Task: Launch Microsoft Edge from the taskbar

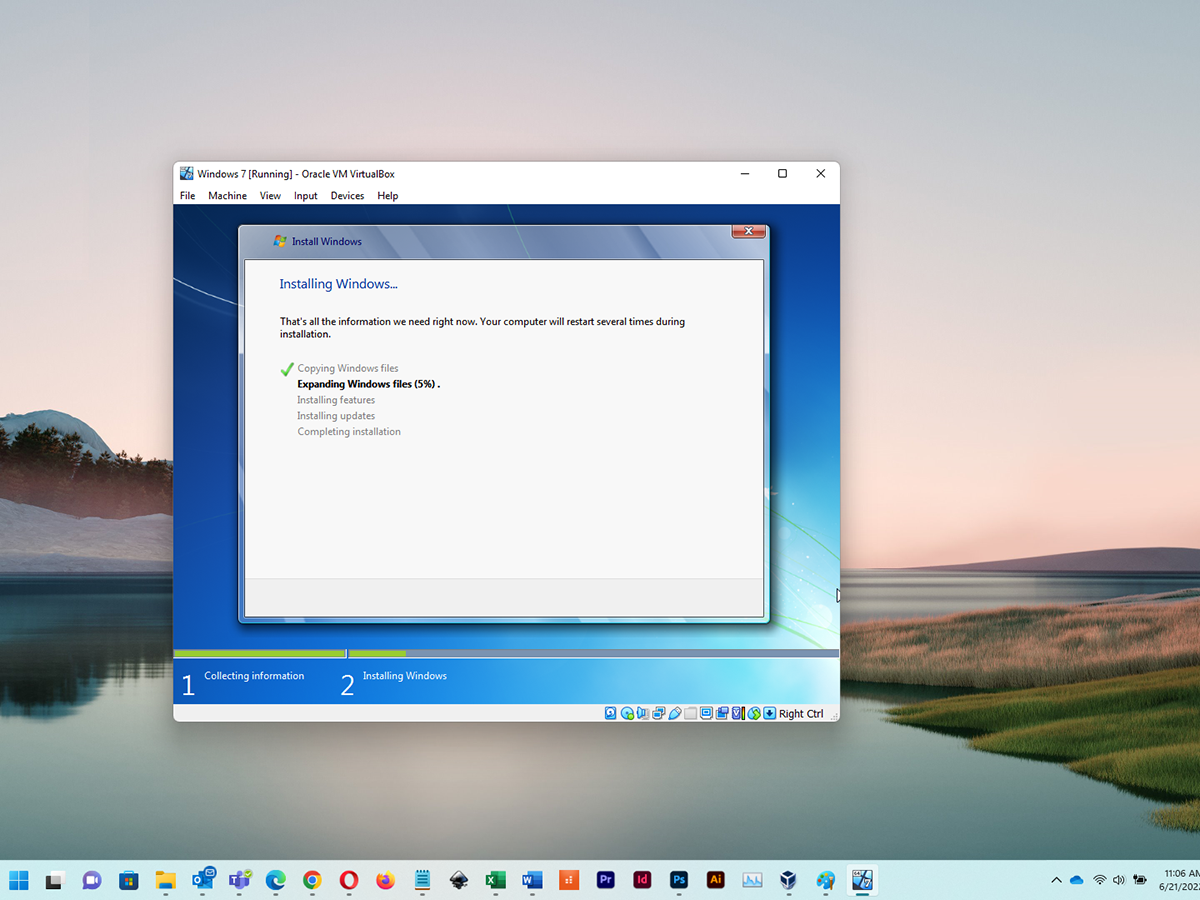Action: point(275,880)
